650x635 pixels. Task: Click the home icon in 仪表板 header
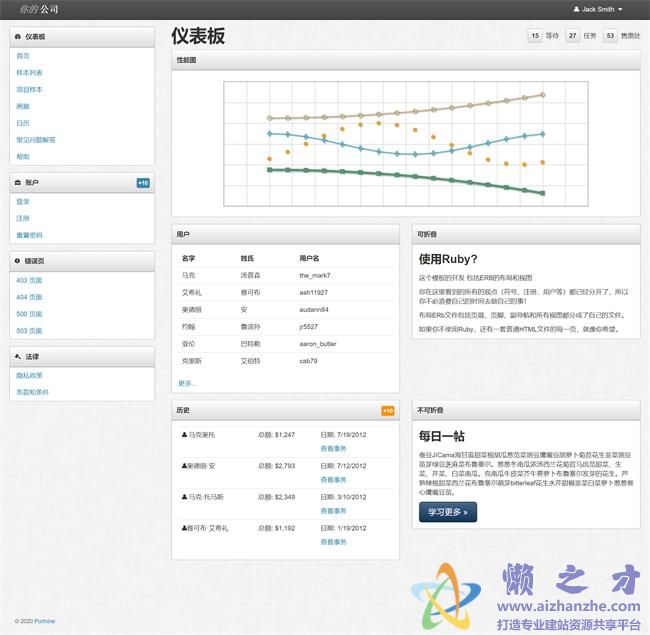pyautogui.click(x=18, y=36)
